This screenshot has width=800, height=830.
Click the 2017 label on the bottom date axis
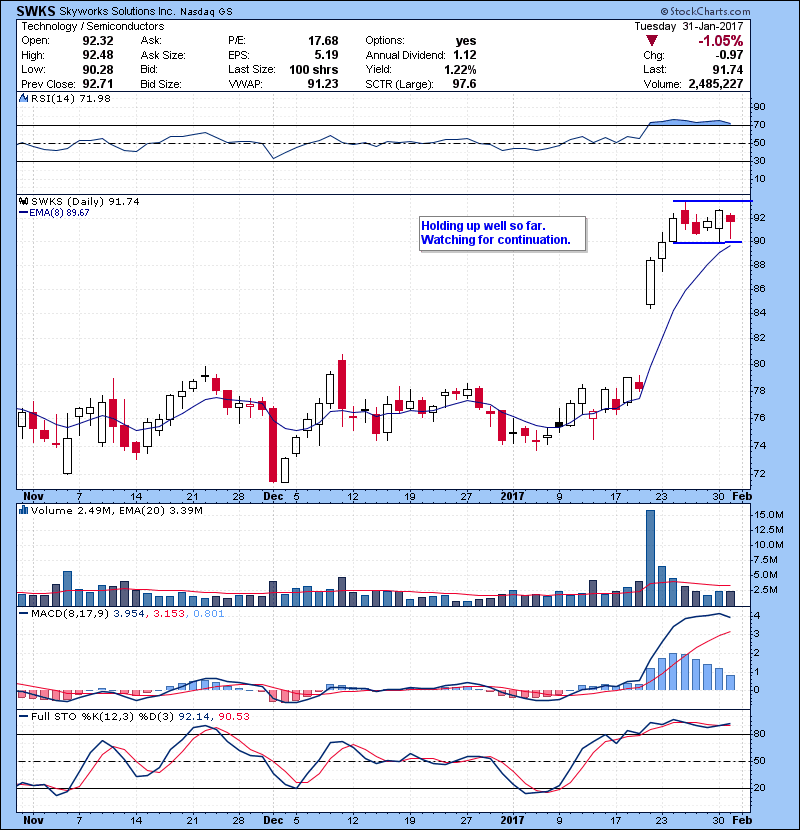click(512, 820)
